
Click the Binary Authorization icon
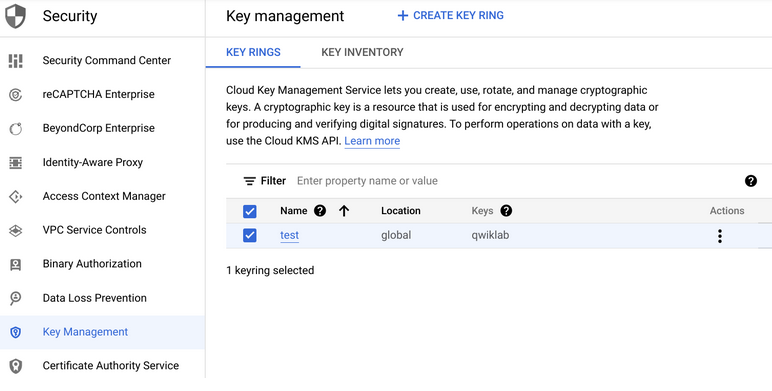tap(16, 264)
